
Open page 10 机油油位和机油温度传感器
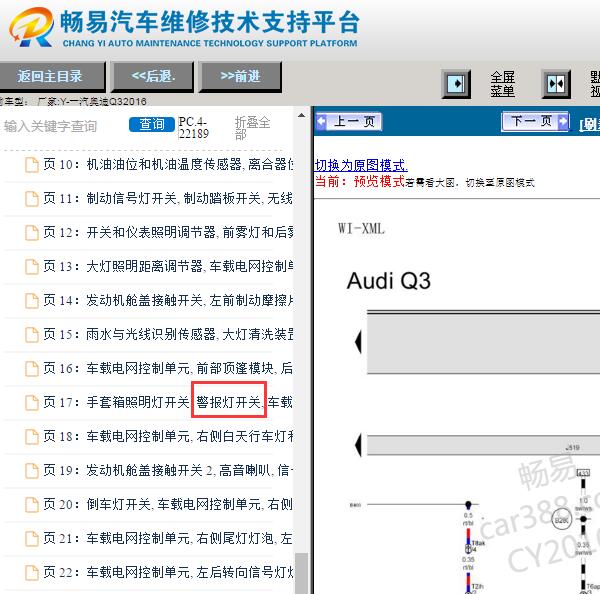point(168,165)
